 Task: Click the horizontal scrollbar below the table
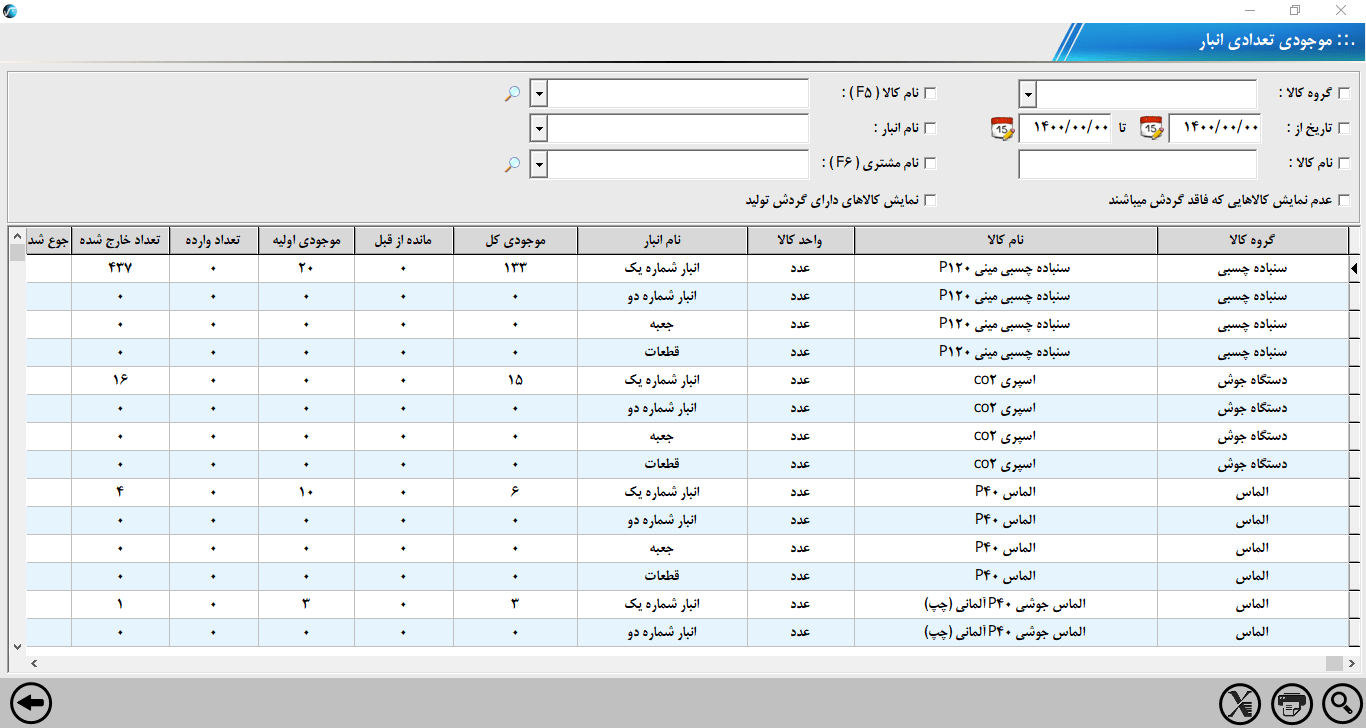tap(680, 663)
